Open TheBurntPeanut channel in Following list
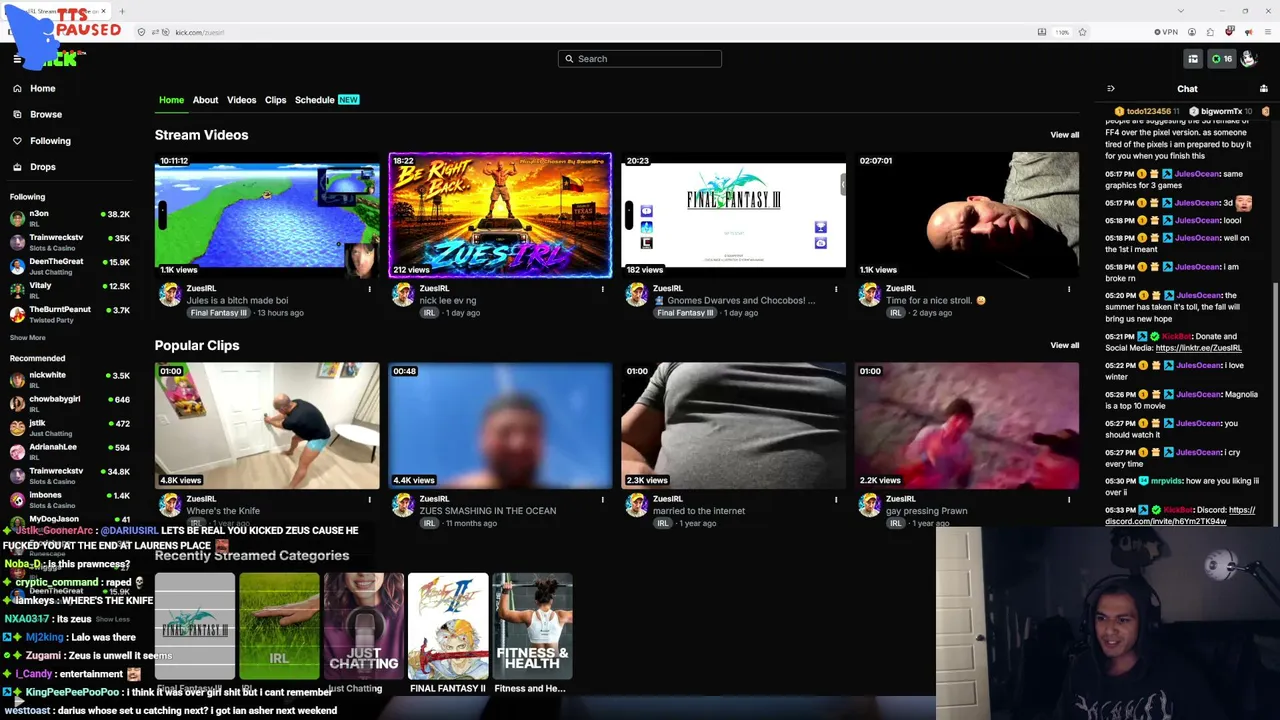 coord(70,314)
